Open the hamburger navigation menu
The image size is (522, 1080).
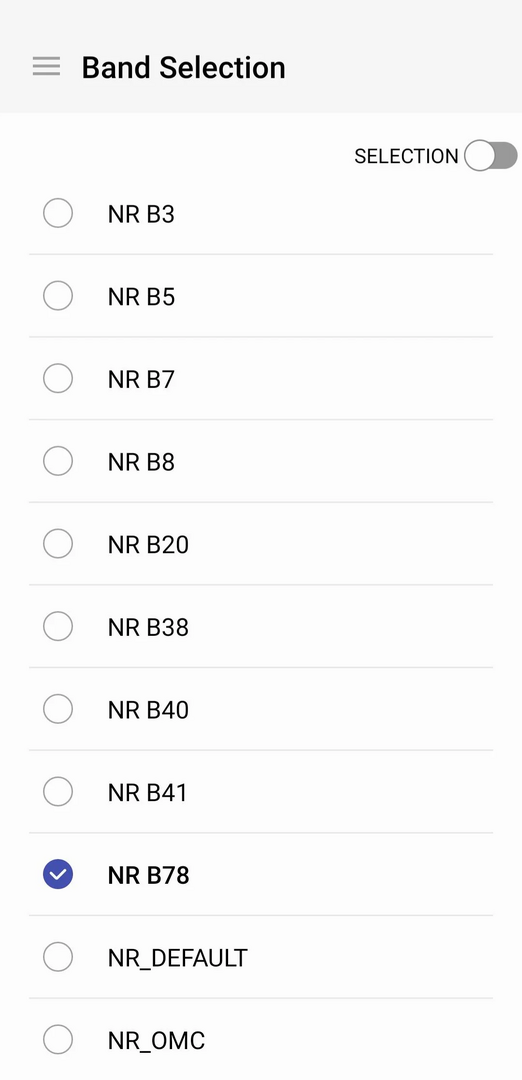(x=46, y=67)
